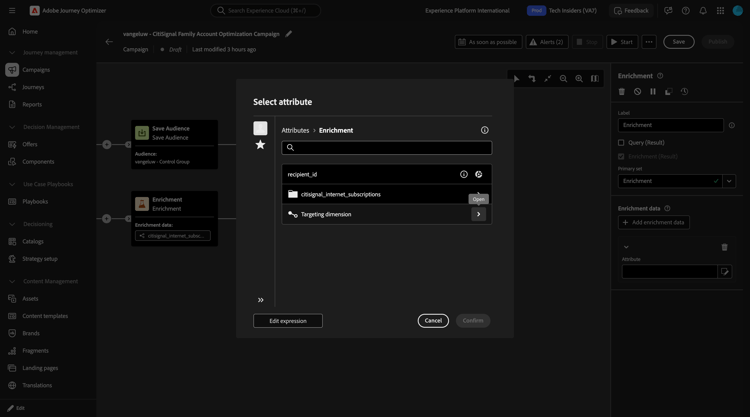Screen dimensions: 750x417
Task: Show info for recipient_id
Action: coord(463,174)
